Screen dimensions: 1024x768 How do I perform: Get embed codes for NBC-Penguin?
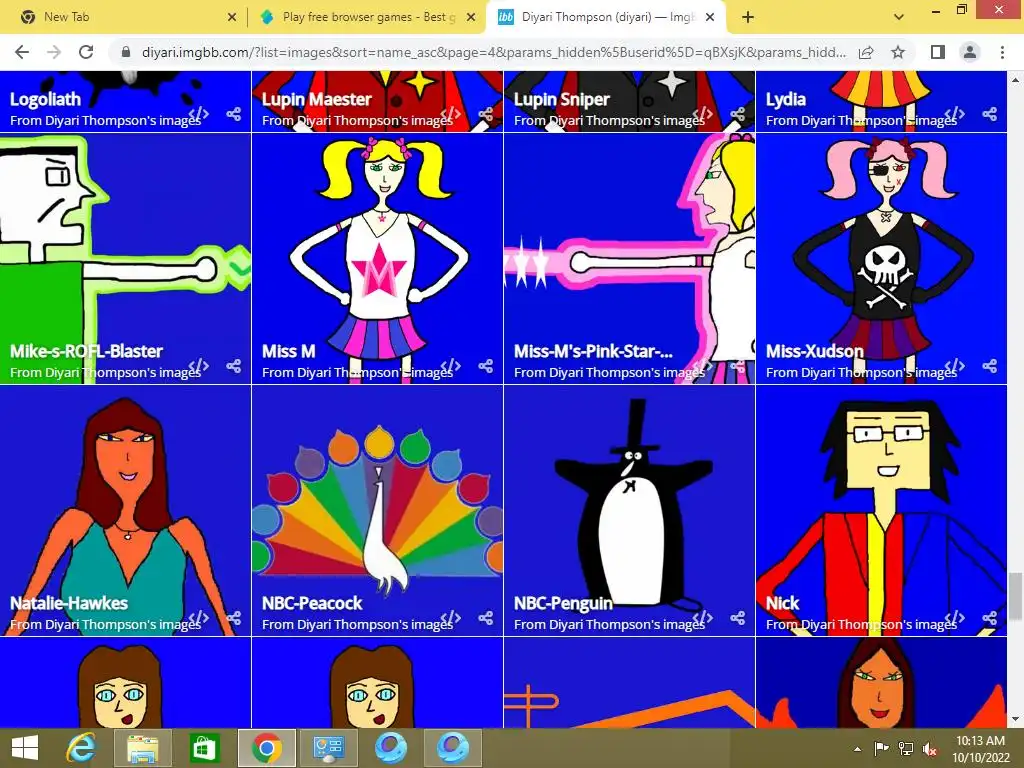703,618
